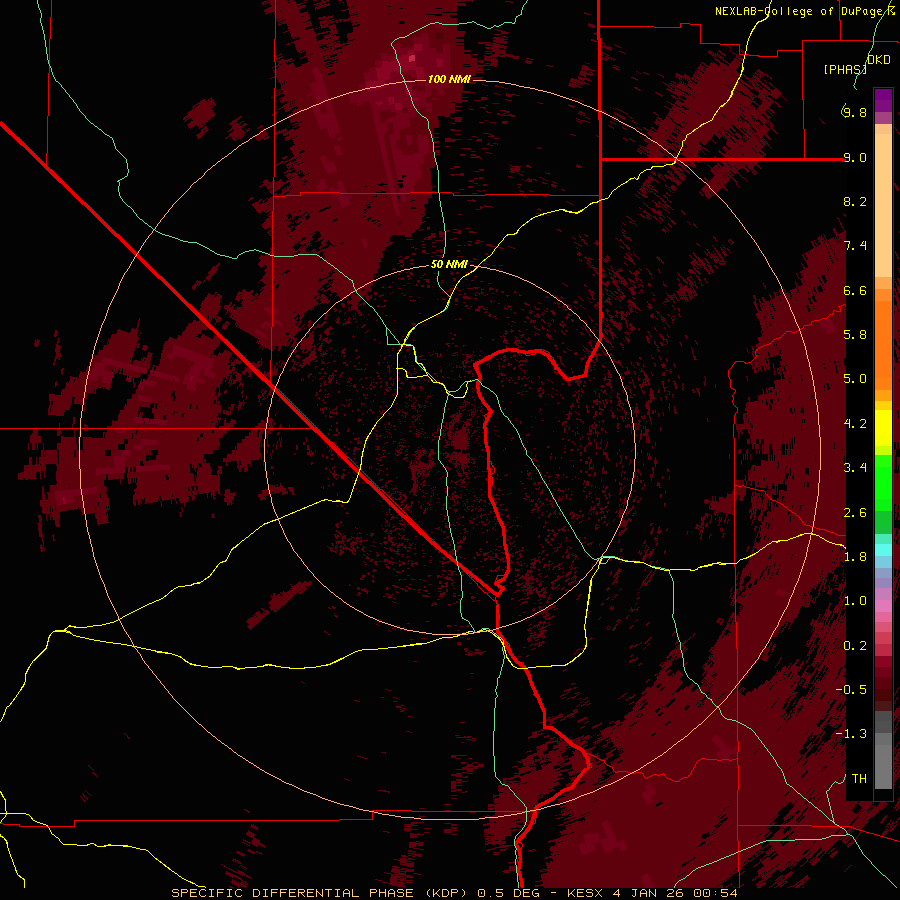Click the "TH" threshold legend label
Viewport: 900px width, 900px height.
click(x=859, y=779)
